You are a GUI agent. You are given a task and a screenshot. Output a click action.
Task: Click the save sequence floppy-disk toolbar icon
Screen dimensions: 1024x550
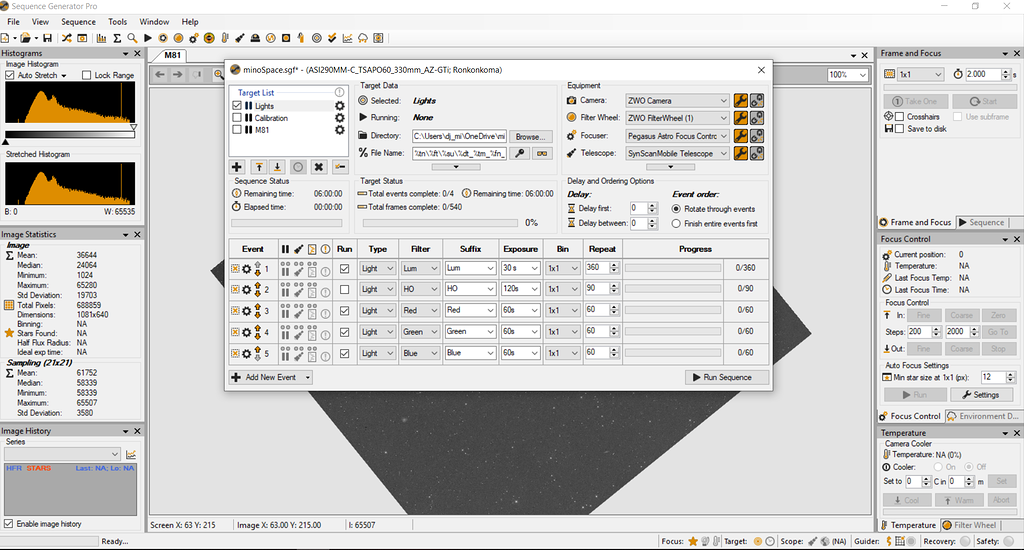[48, 39]
